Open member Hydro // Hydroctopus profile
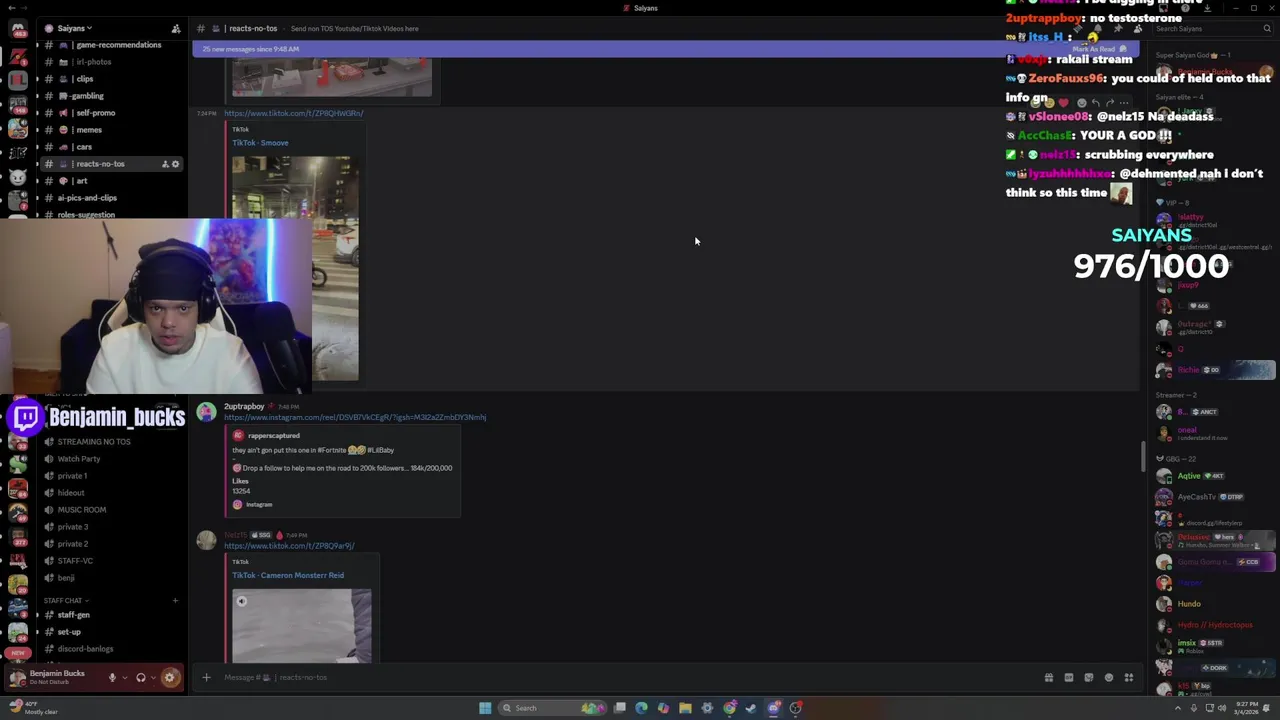The image size is (1280, 720). (x=1215, y=625)
